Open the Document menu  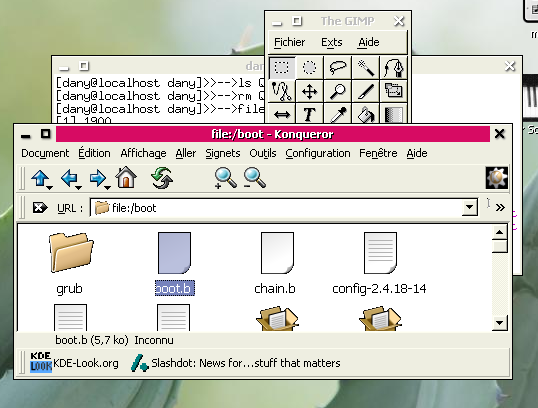pos(45,153)
